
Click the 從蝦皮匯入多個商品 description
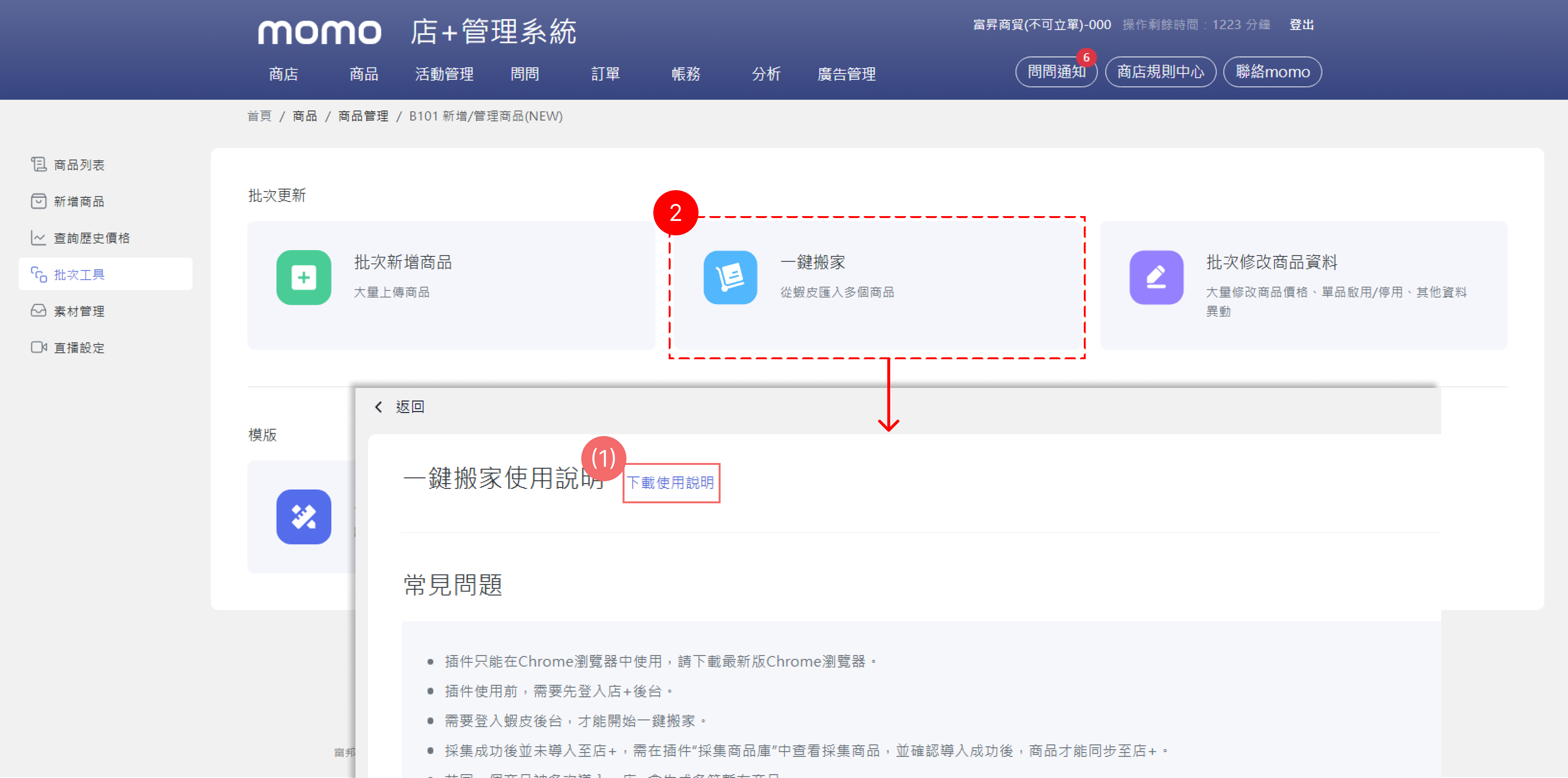(x=837, y=293)
